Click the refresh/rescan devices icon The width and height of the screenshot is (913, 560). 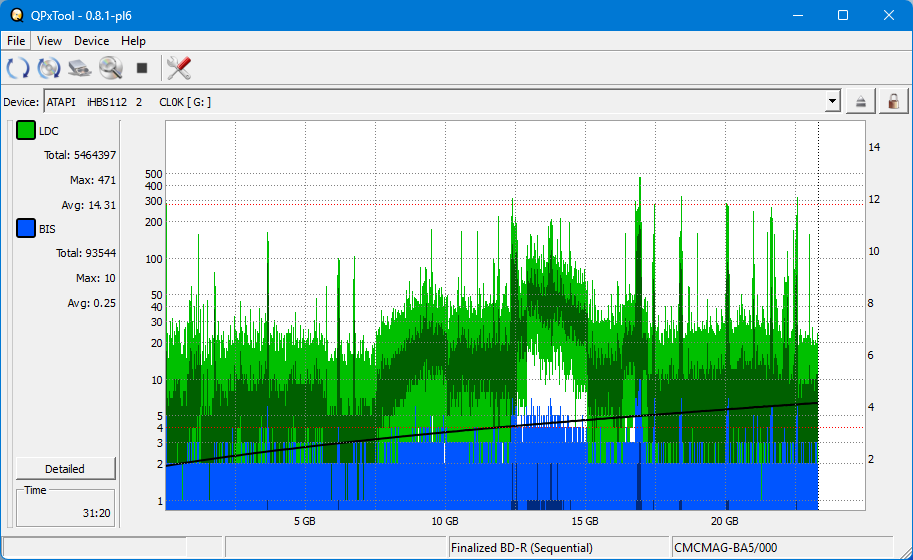click(18, 68)
